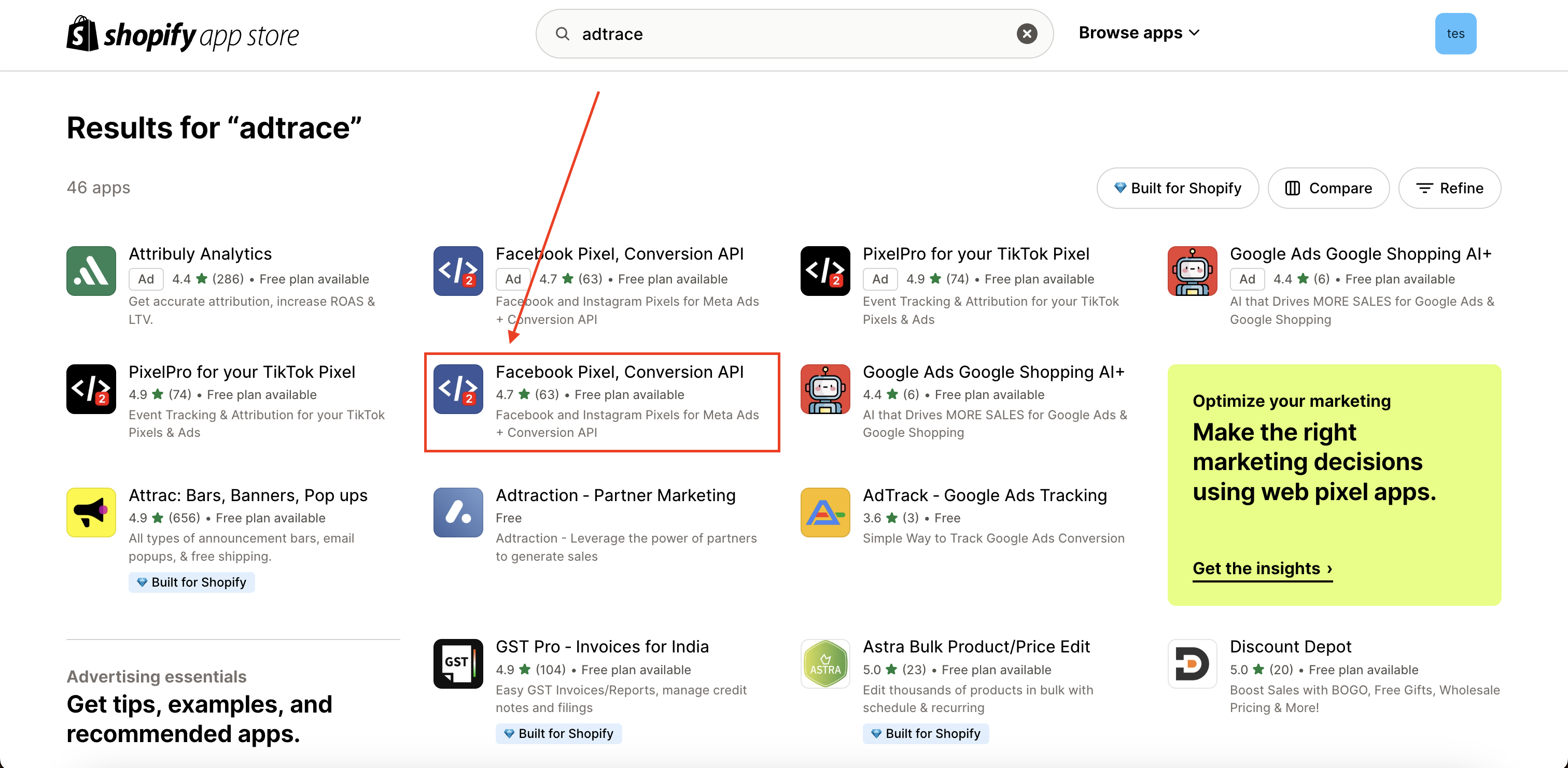
Task: Open Discount Depot title link
Action: pos(1291,646)
